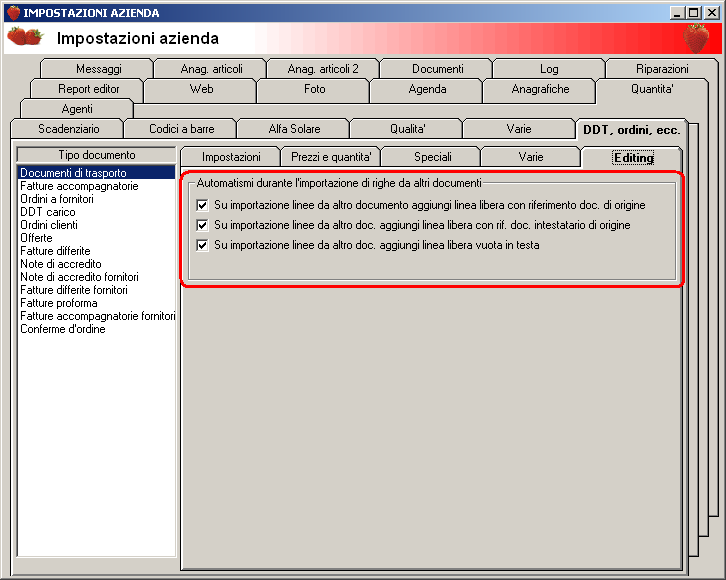This screenshot has height=580, width=726.
Task: Click the strawberry logo at right of header
Action: click(x=696, y=38)
